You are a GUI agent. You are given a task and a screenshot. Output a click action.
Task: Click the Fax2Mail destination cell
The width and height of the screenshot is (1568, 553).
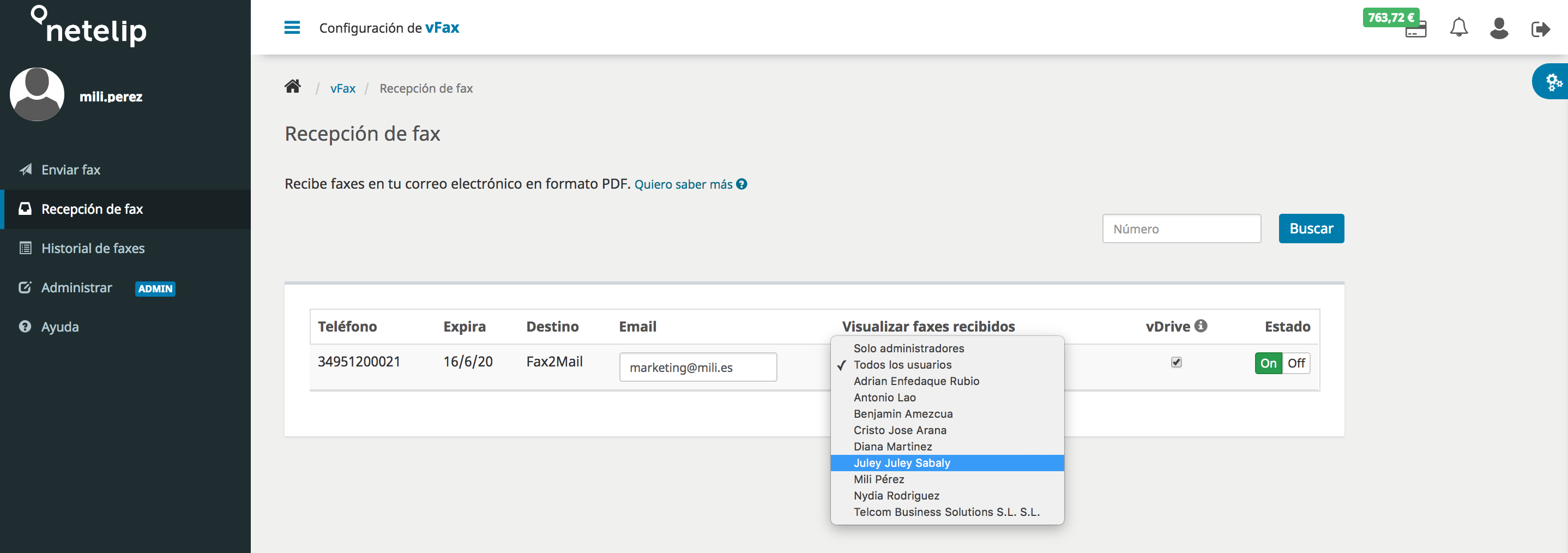pyautogui.click(x=554, y=362)
